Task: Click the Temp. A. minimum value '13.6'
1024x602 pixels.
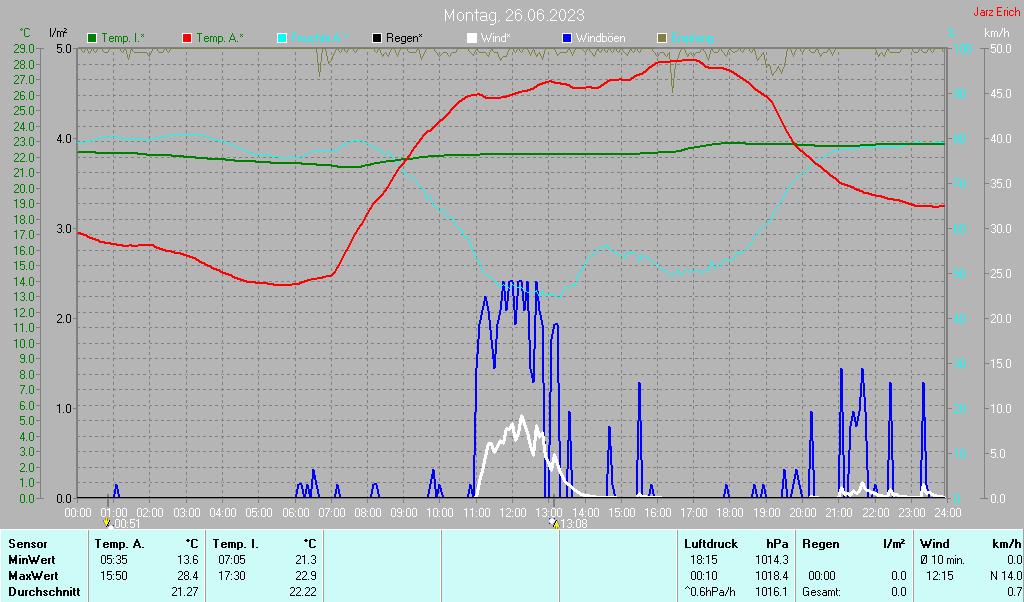Action: (x=188, y=560)
